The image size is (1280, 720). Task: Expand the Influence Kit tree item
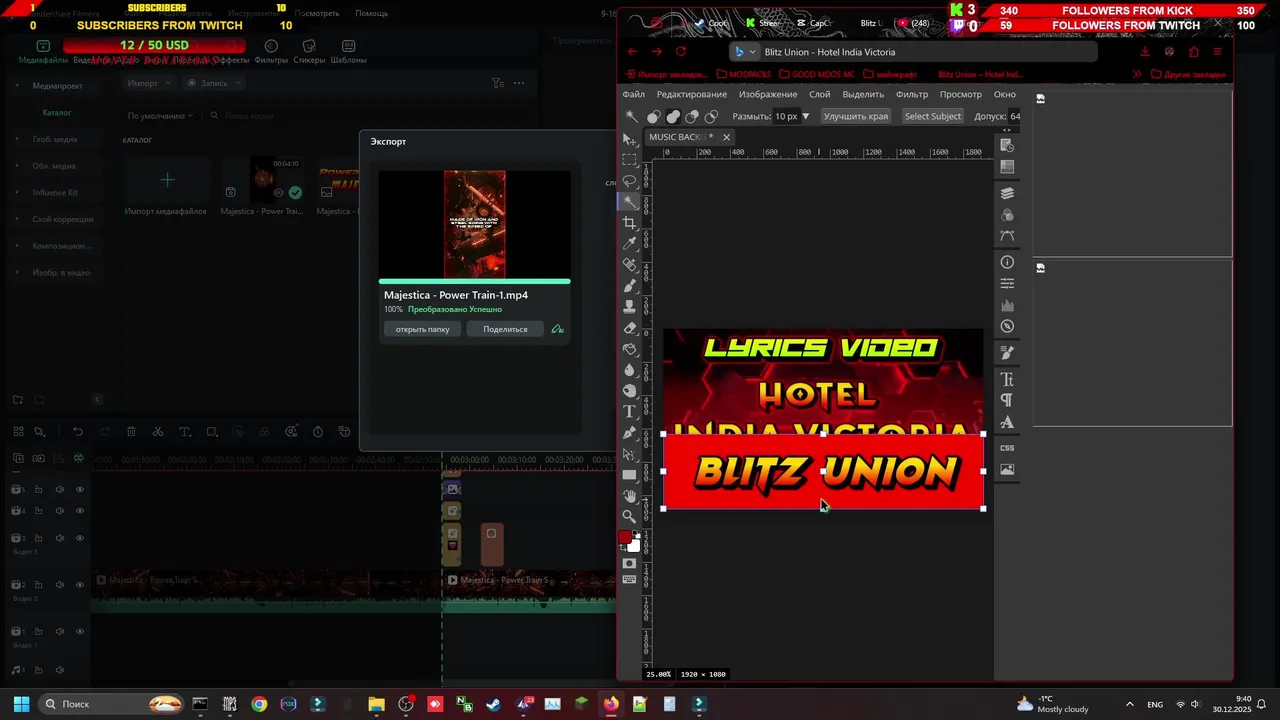tap(17, 192)
